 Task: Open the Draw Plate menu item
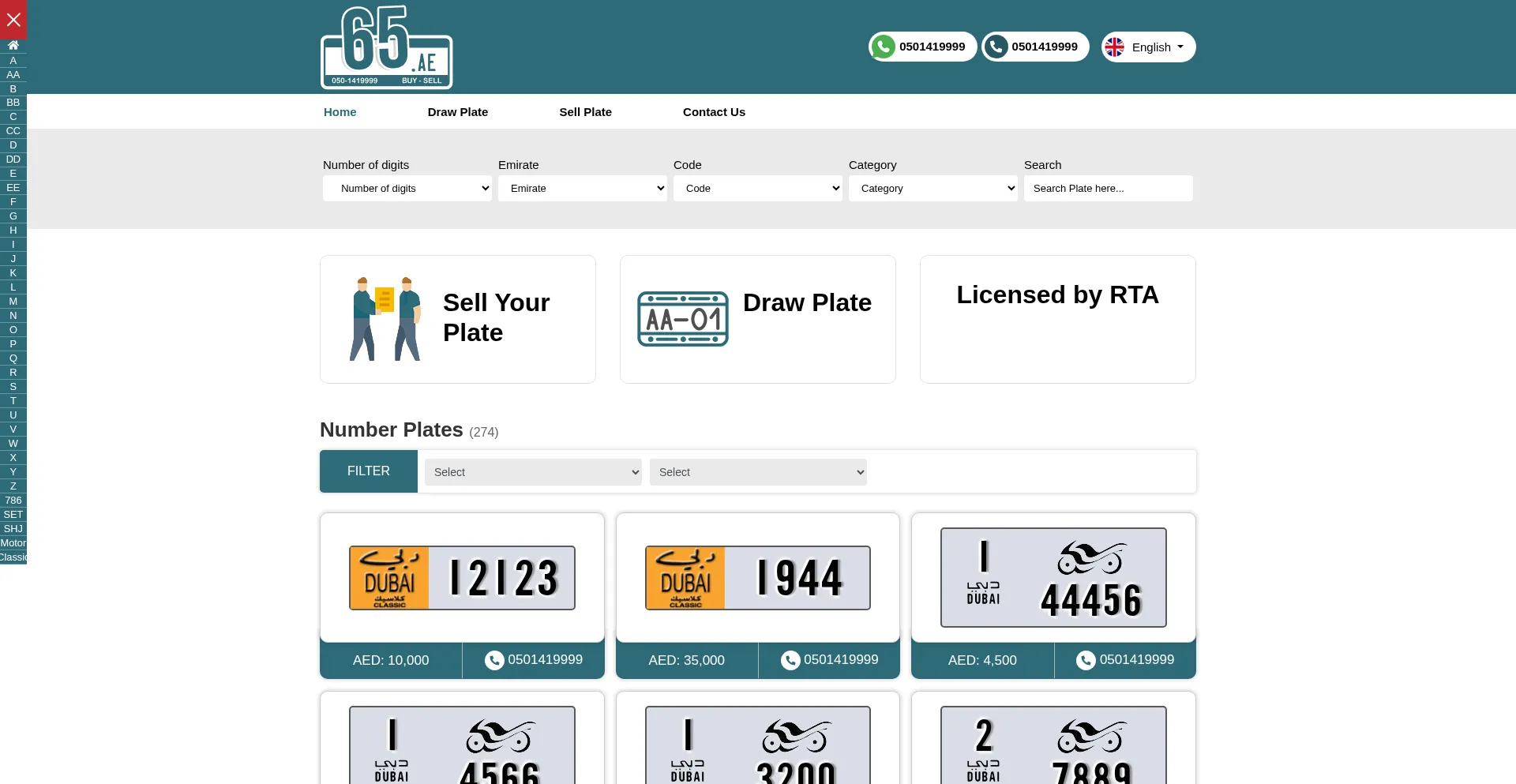click(x=458, y=112)
